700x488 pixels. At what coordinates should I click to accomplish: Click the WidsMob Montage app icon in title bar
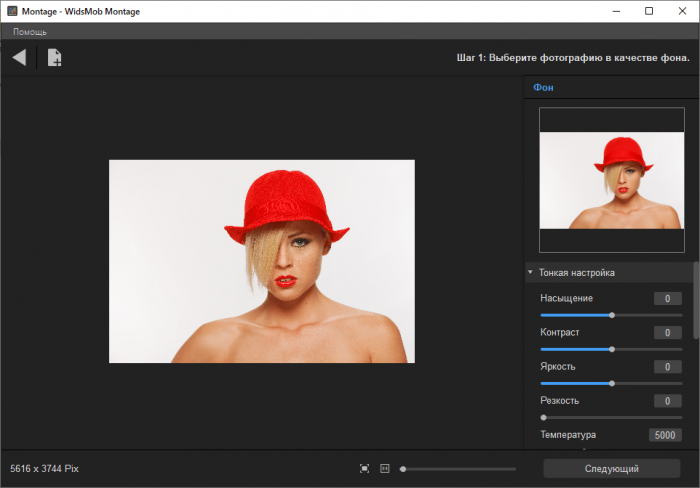pyautogui.click(x=11, y=11)
